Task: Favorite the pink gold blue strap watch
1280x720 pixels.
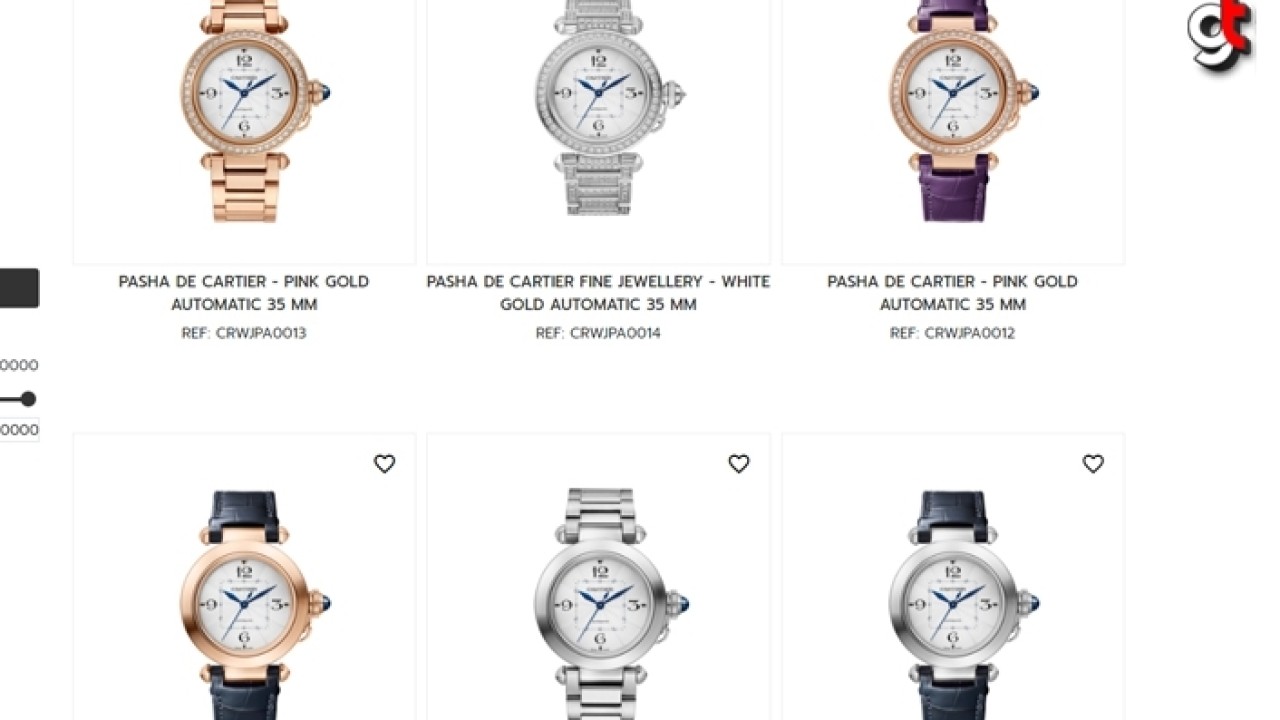Action: (x=385, y=464)
